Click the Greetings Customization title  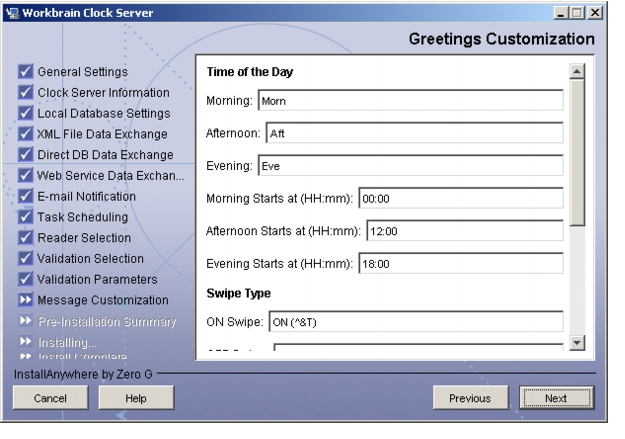502,39
